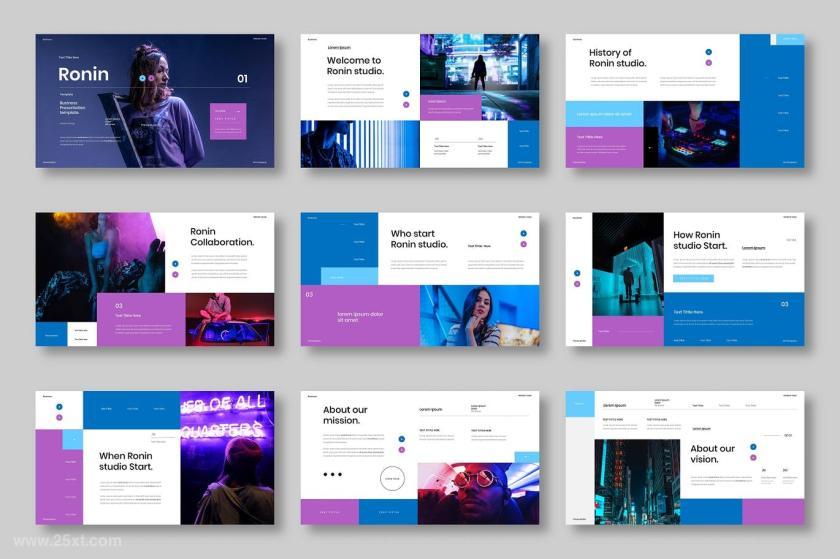Click the blue dot beside About our vision

[x=753, y=446]
